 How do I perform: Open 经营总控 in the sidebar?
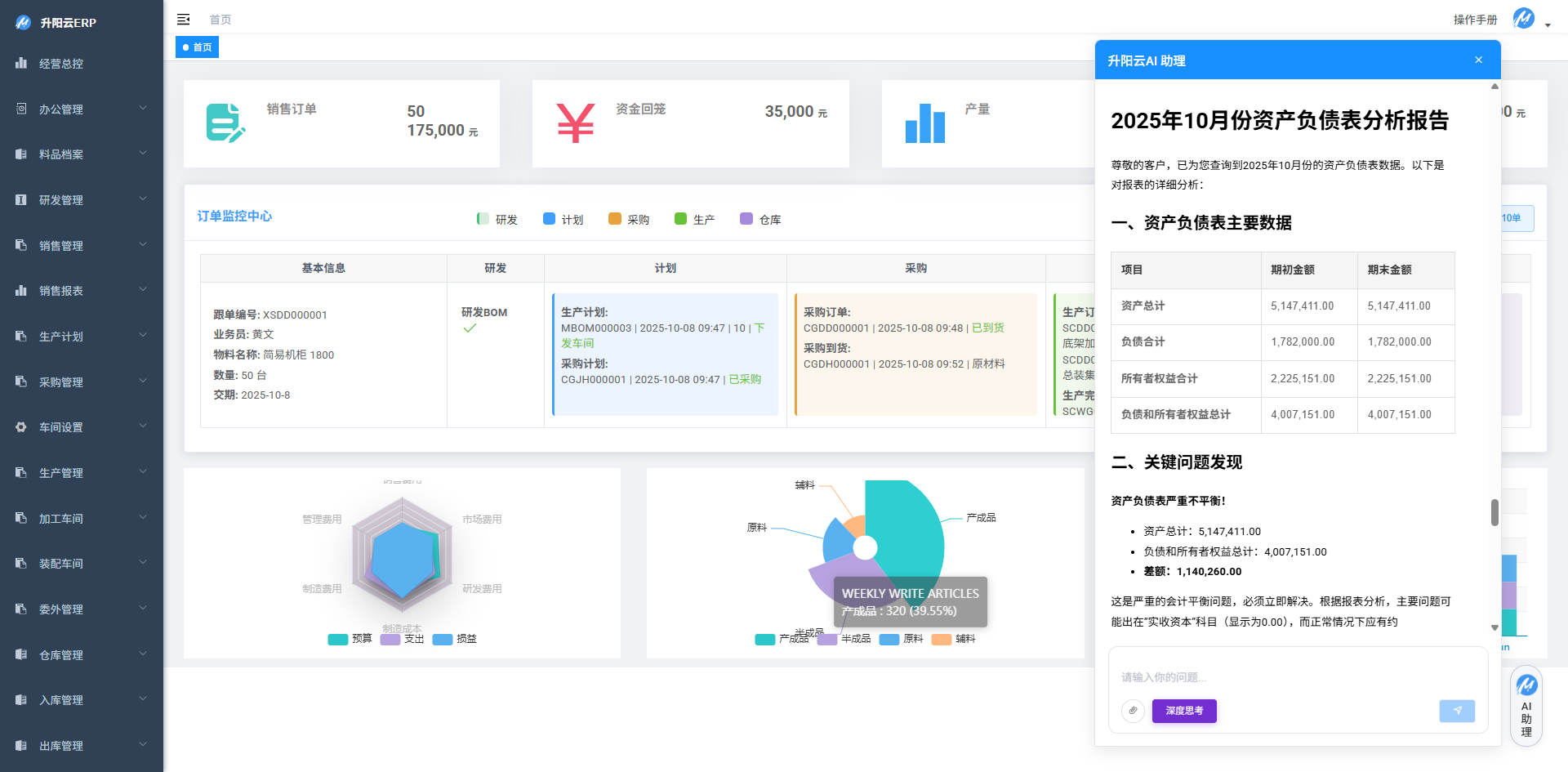[x=61, y=64]
